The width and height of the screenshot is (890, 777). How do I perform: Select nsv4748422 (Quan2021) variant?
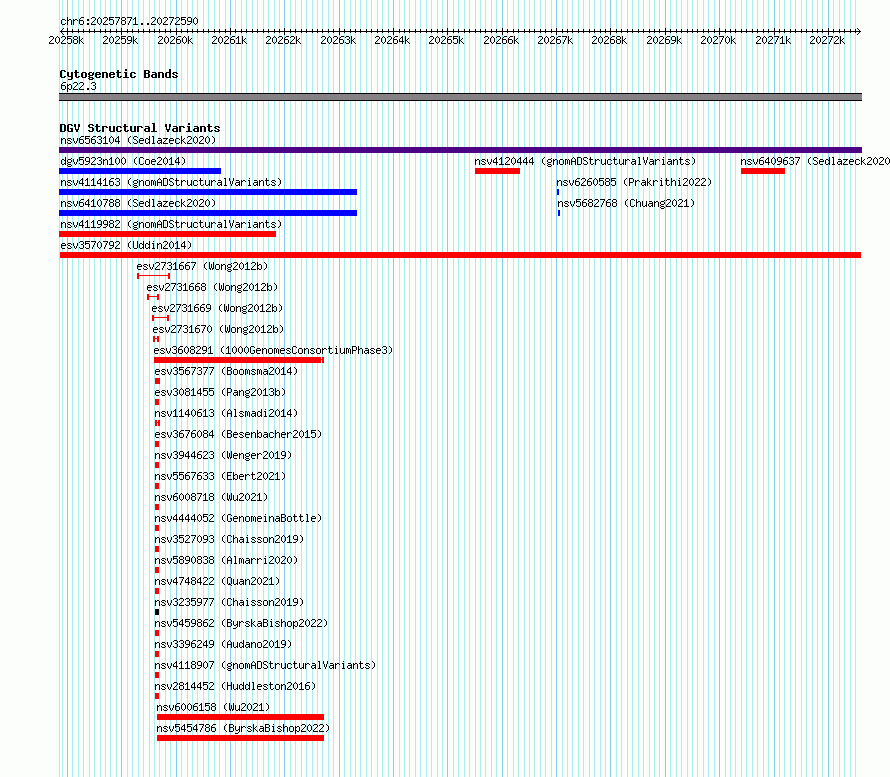[x=217, y=581]
